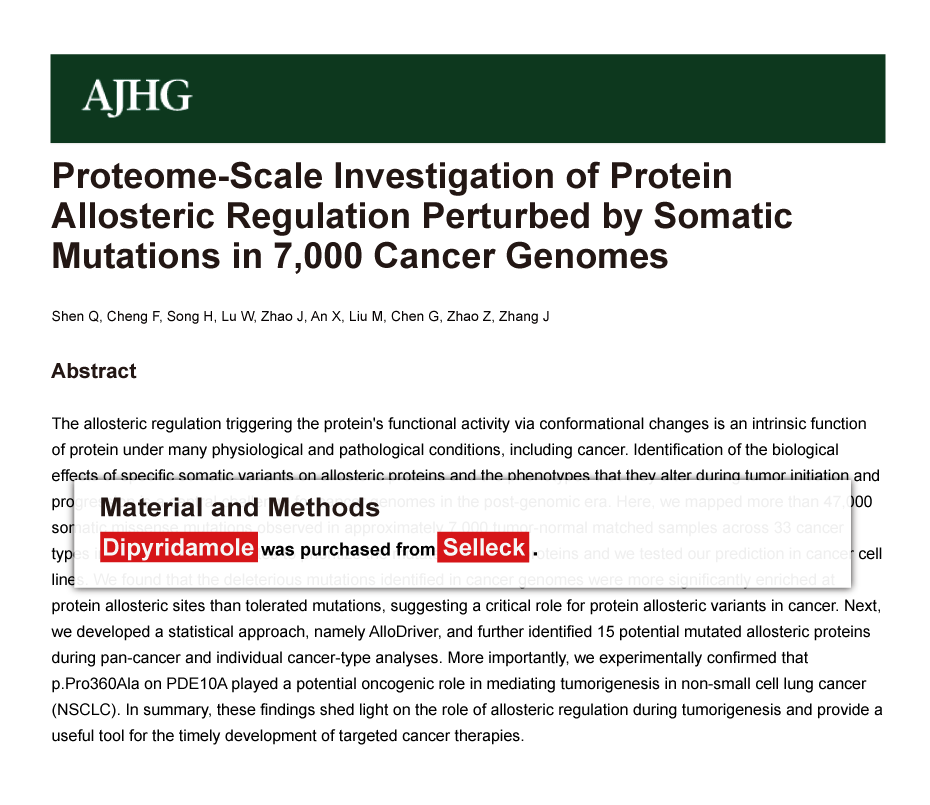930x805 pixels.
Task: Click author name An X
Action: coord(325,316)
